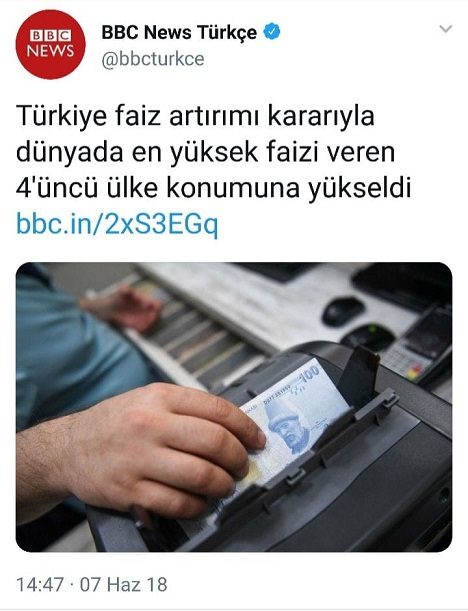Viewport: 468px width, 611px height.
Task: Click the card payment terminal in photo
Action: point(423,345)
